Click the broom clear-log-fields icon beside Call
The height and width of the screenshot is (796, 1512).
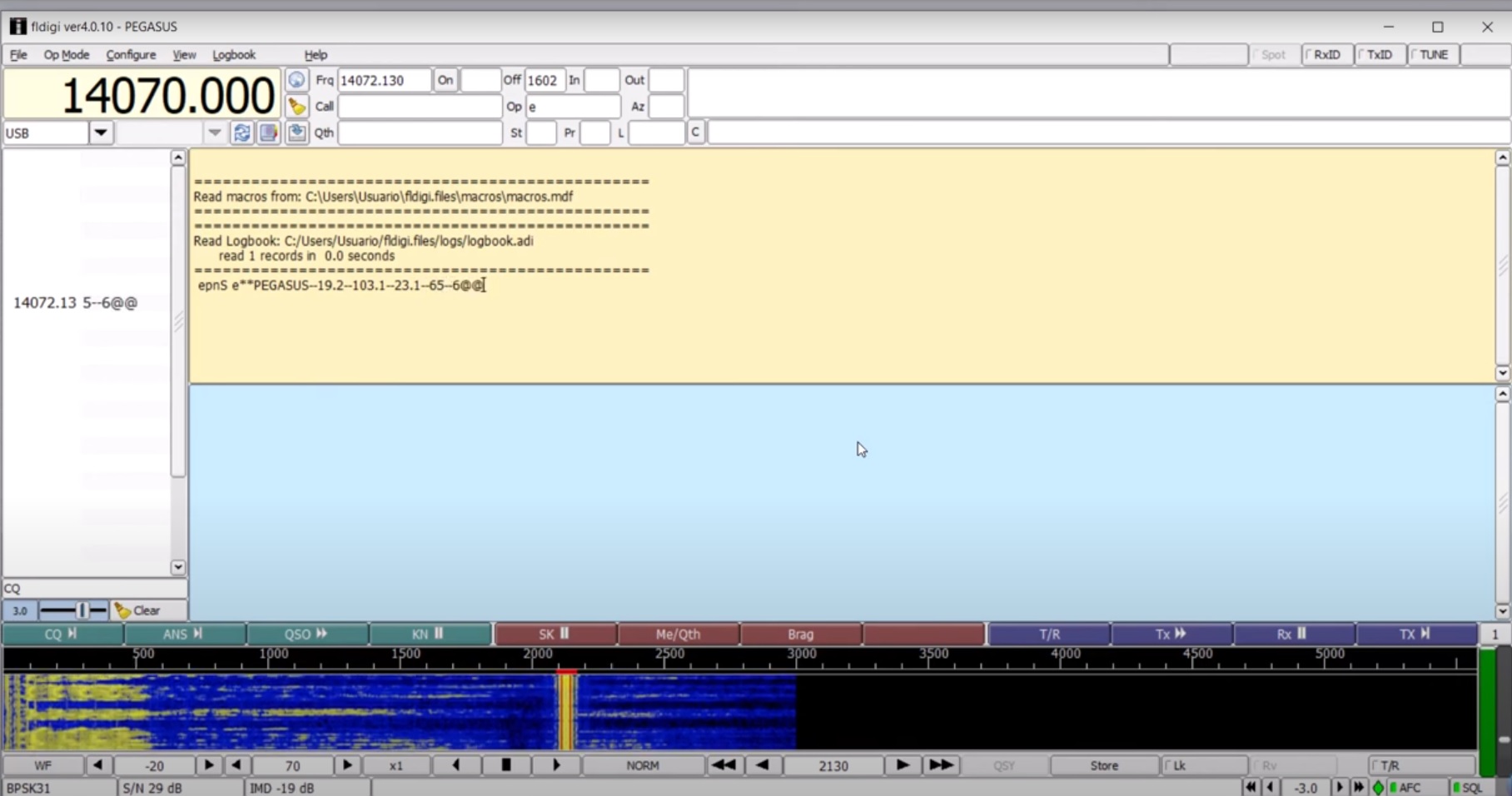[x=296, y=107]
